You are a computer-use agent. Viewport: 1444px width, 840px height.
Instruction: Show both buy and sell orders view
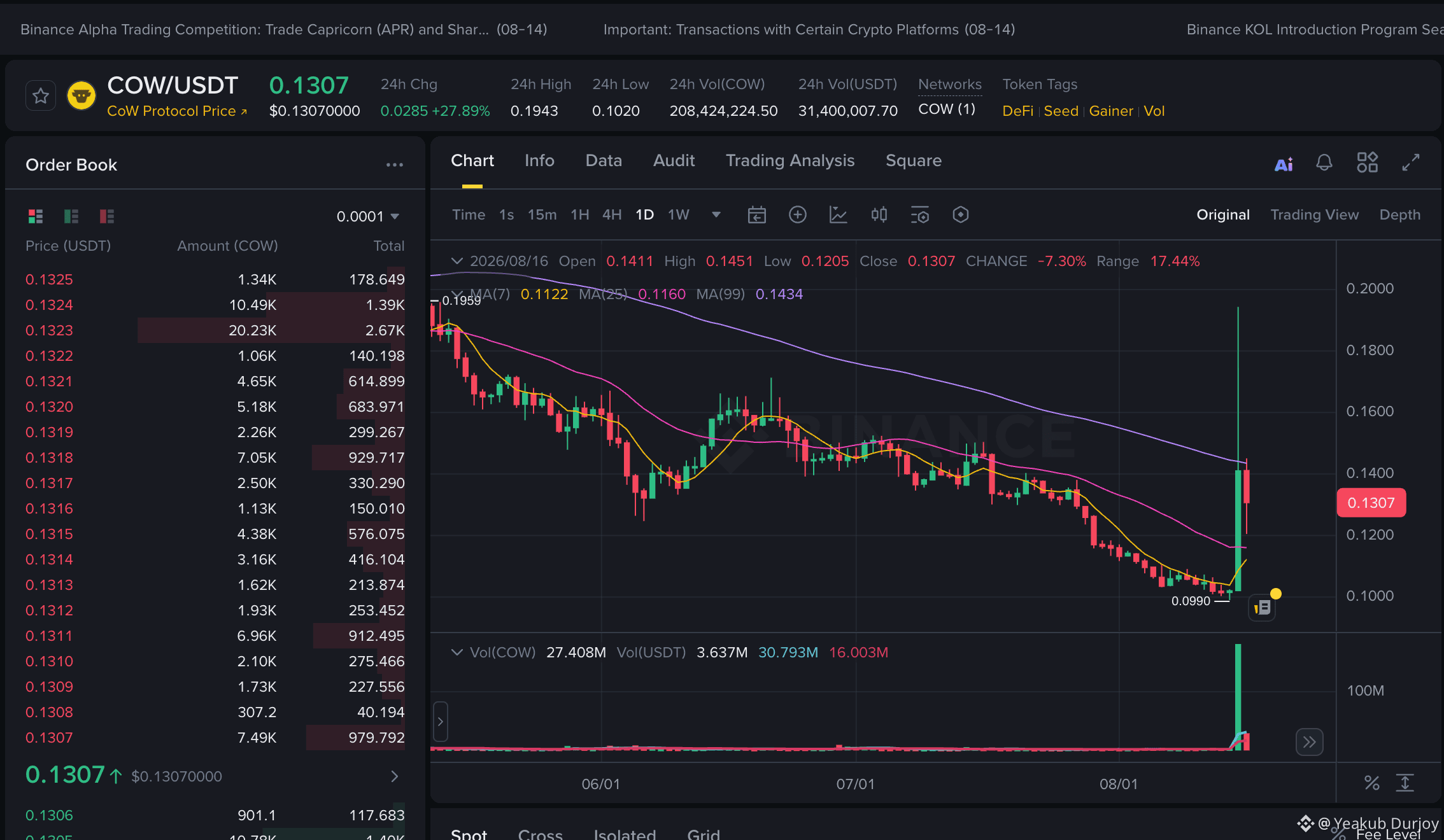[x=36, y=216]
